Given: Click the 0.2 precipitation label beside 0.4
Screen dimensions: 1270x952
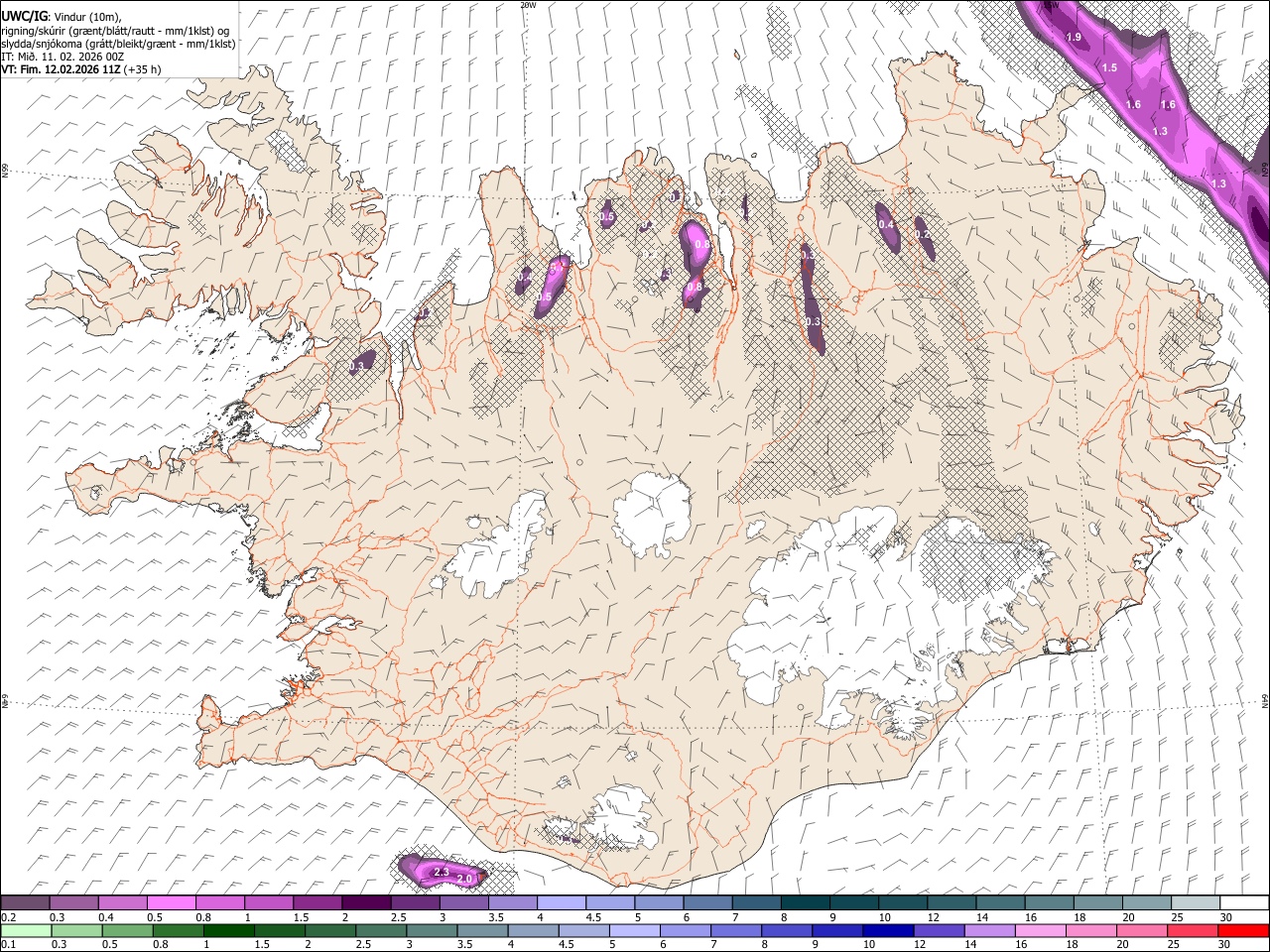Looking at the screenshot, I should pyautogui.click(x=922, y=234).
